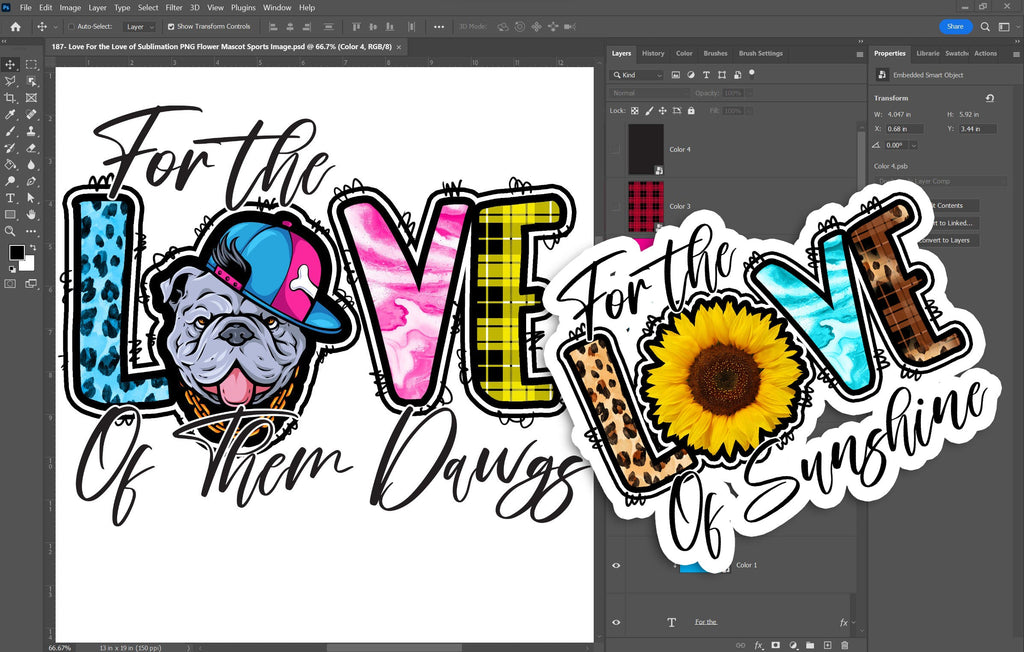1024x652 pixels.
Task: Close the sublimation PSD document tab
Action: coord(399,47)
